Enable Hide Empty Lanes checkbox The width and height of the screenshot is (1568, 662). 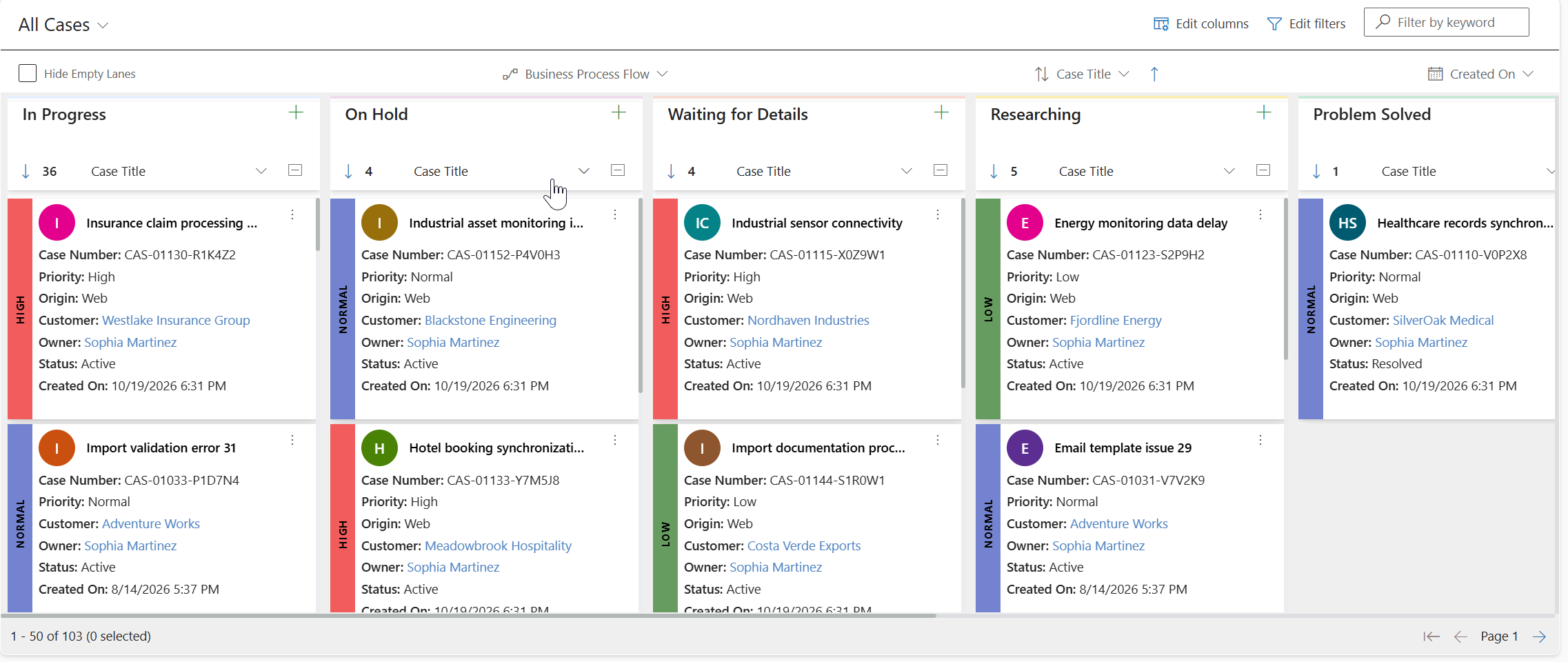pyautogui.click(x=28, y=73)
